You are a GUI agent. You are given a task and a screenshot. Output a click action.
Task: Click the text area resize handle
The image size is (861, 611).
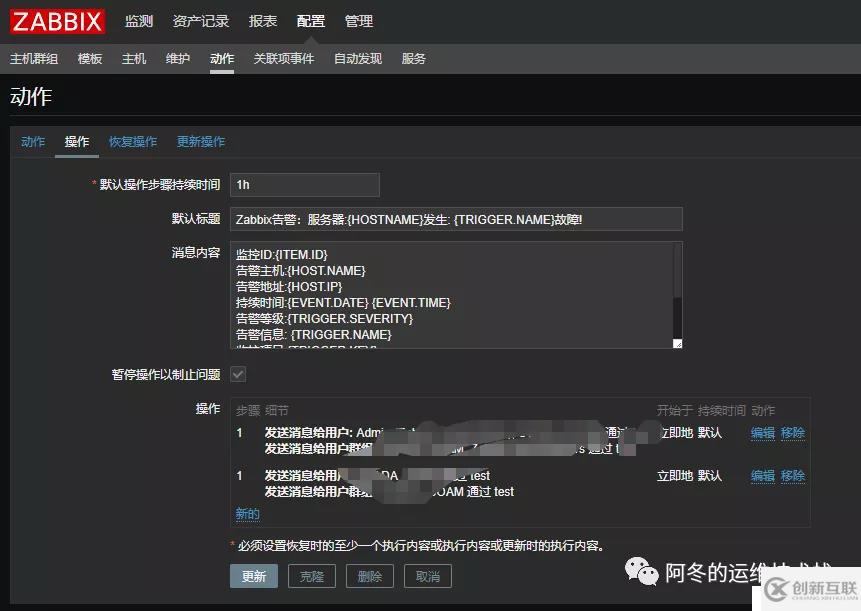(x=678, y=344)
